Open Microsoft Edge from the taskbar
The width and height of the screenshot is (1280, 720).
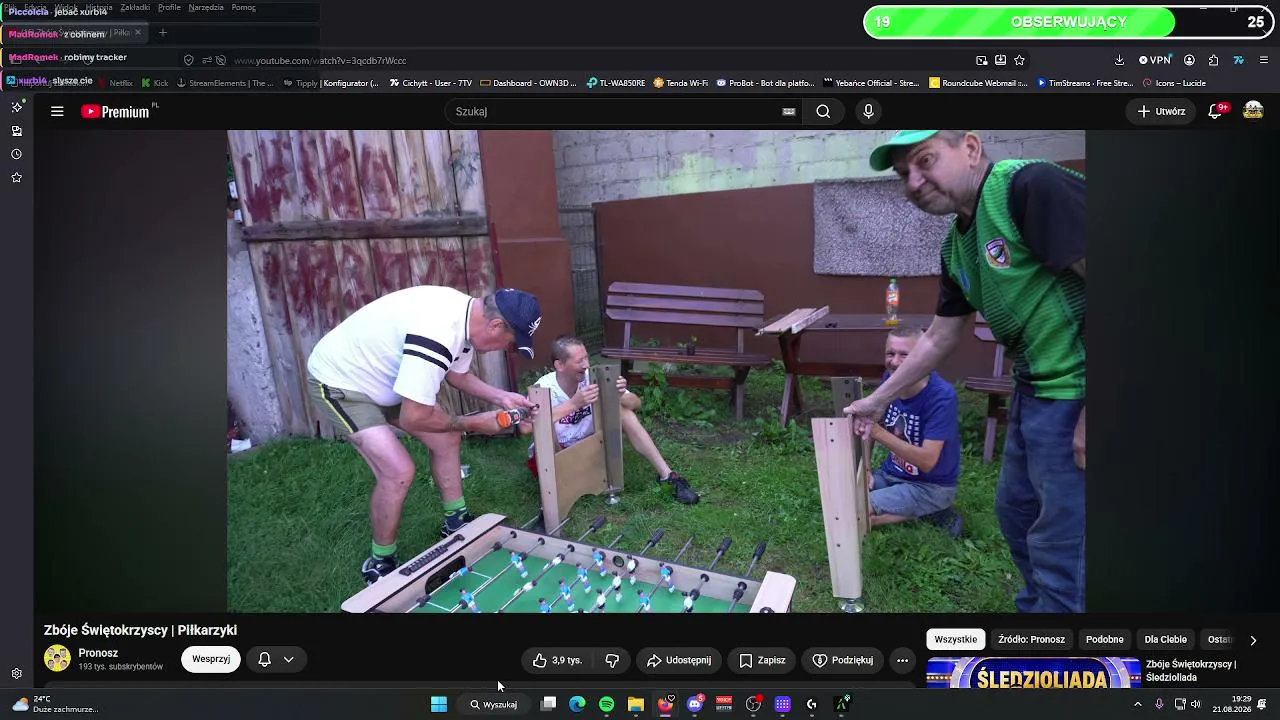[x=577, y=704]
